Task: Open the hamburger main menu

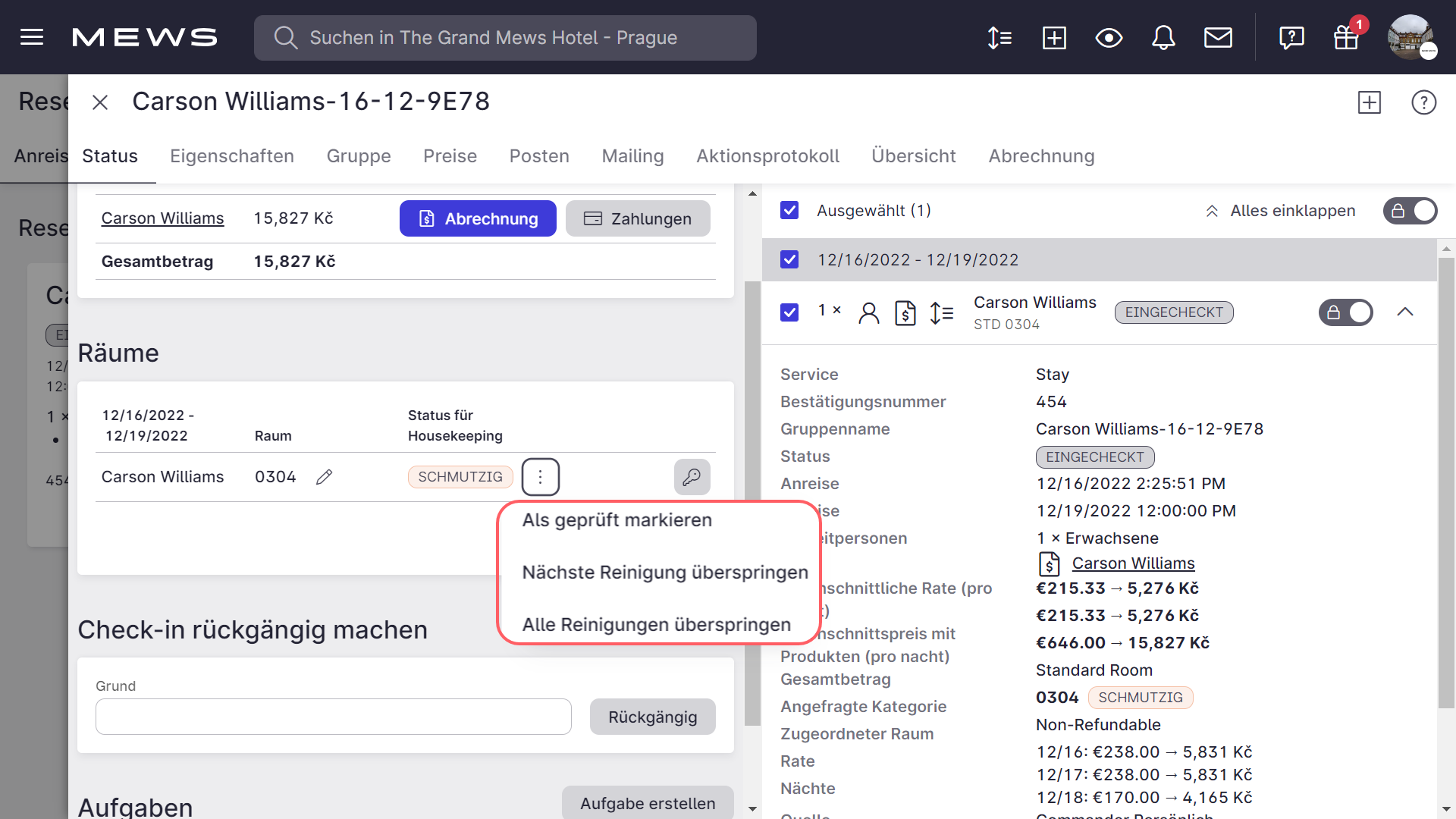Action: (32, 37)
